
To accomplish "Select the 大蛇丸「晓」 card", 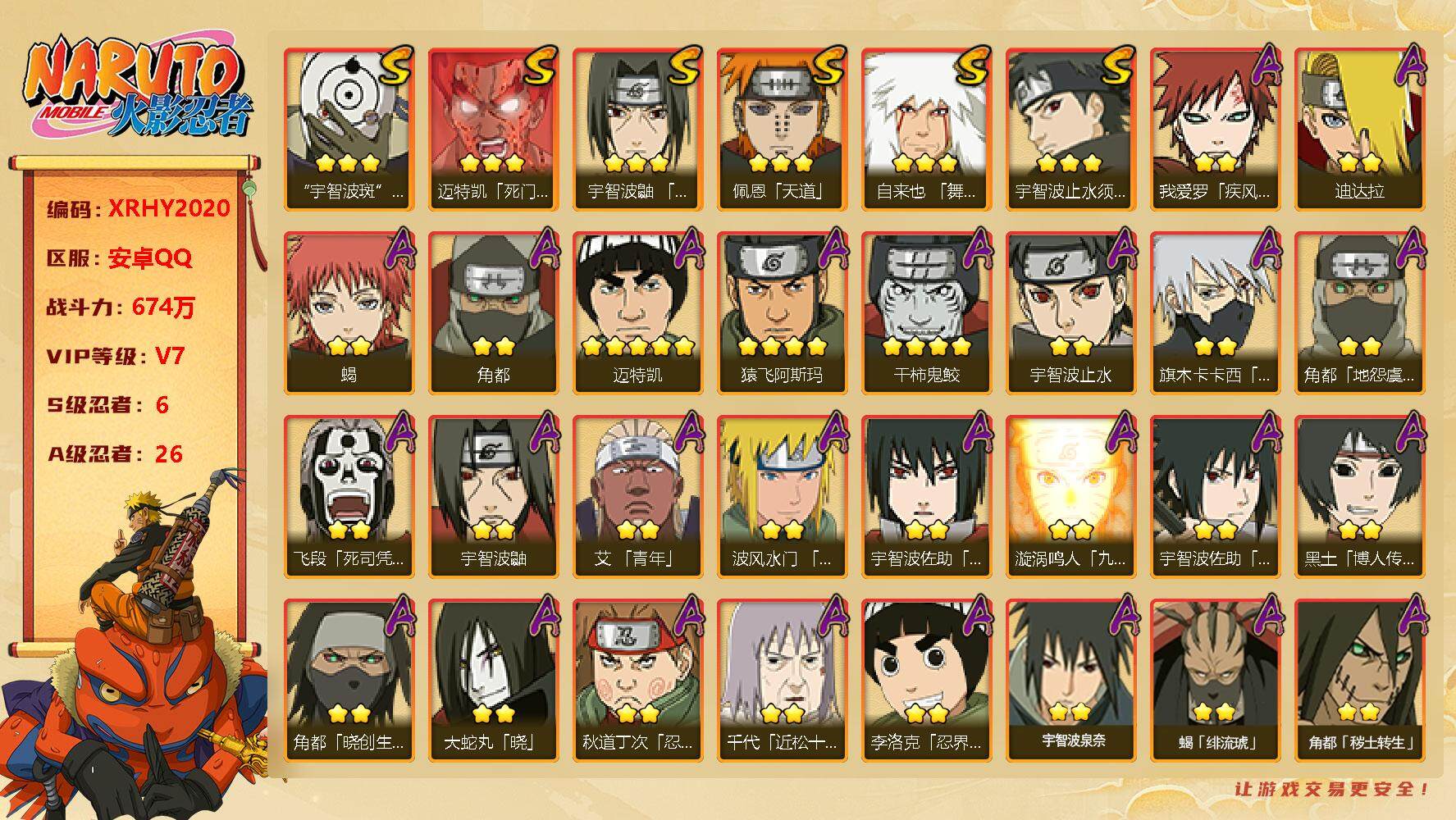I will [493, 681].
